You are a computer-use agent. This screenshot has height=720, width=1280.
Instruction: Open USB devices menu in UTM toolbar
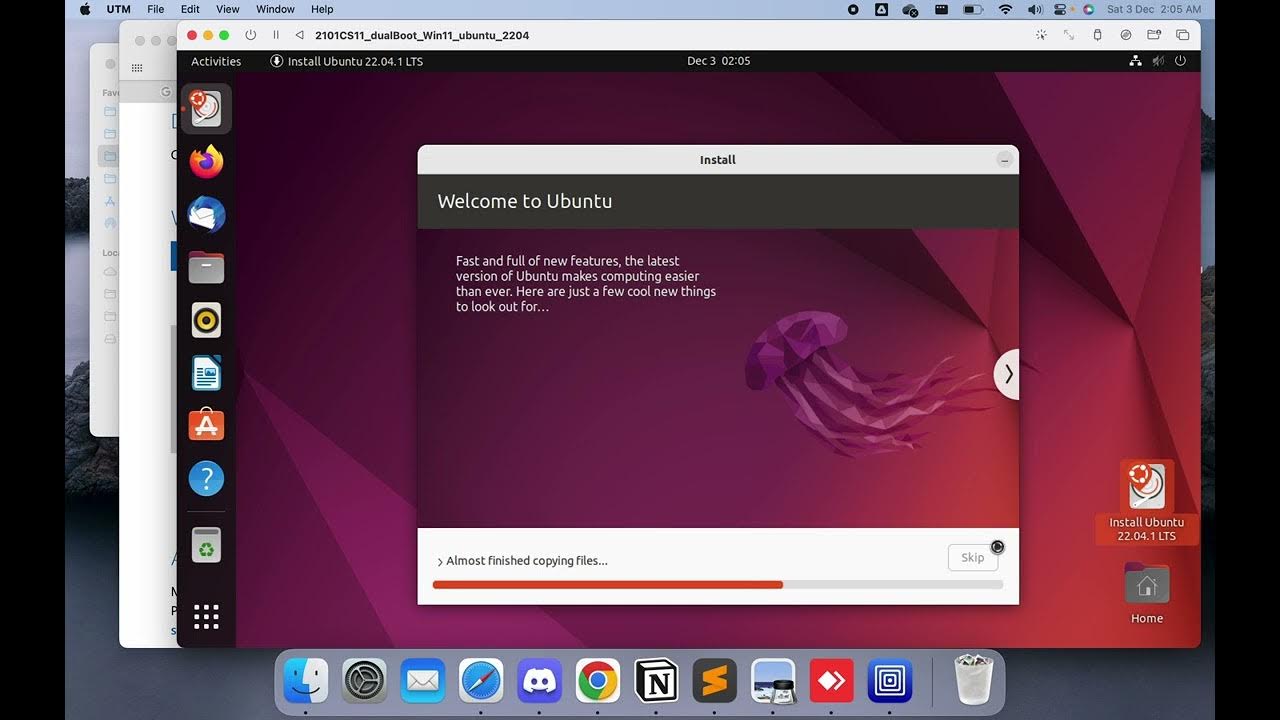coord(1097,35)
